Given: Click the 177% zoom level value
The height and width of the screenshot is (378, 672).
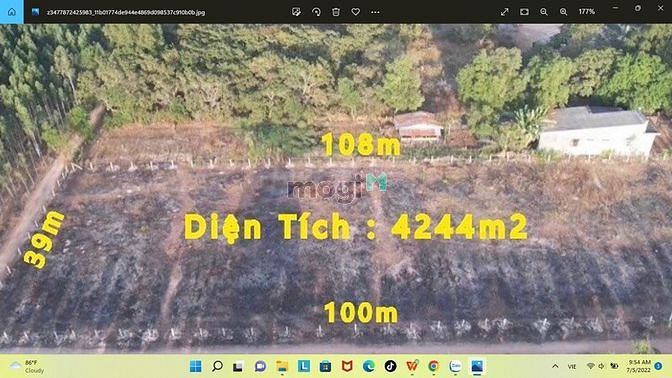Looking at the screenshot, I should [x=586, y=12].
